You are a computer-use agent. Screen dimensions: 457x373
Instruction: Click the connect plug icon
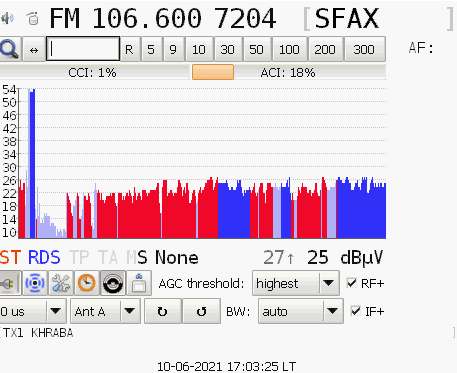coord(10,283)
